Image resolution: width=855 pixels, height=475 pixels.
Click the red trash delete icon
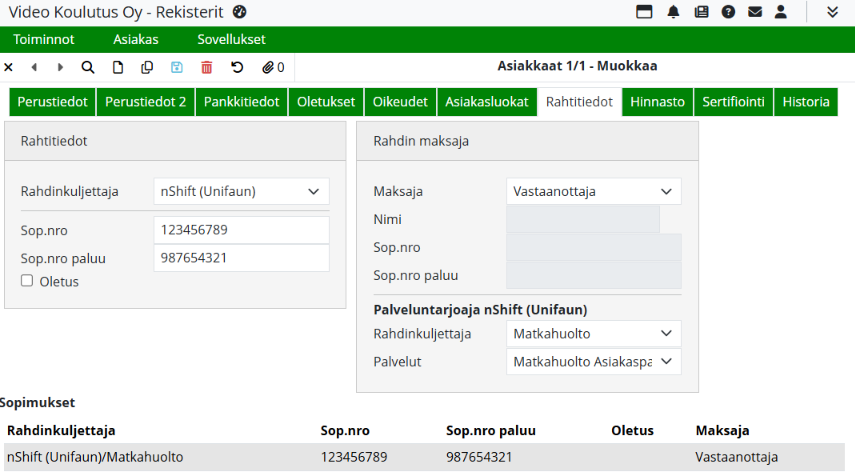click(207, 67)
